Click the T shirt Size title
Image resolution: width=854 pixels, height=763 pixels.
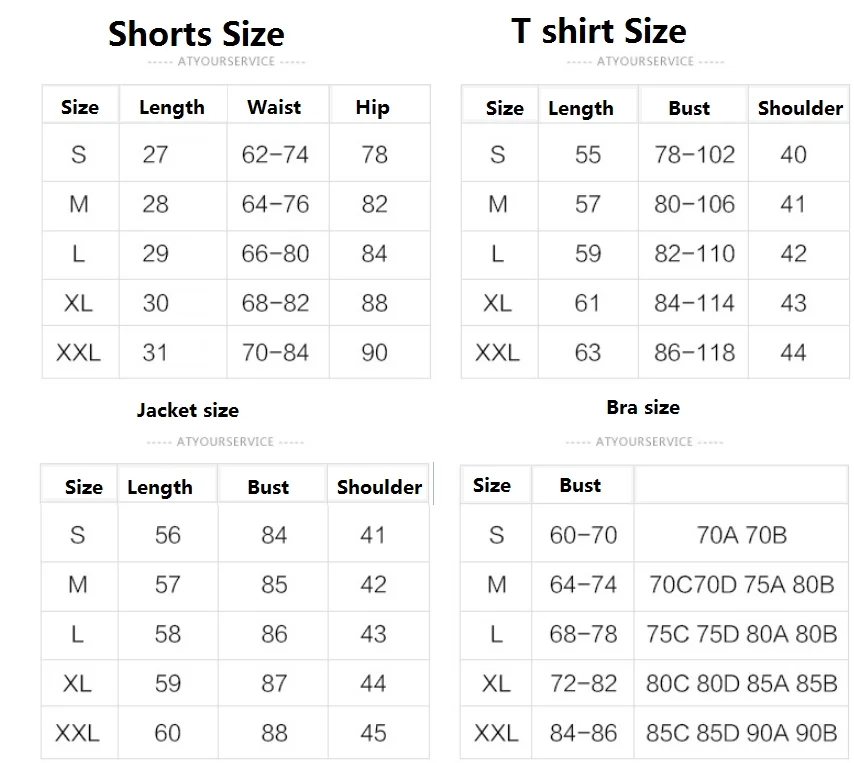click(599, 31)
